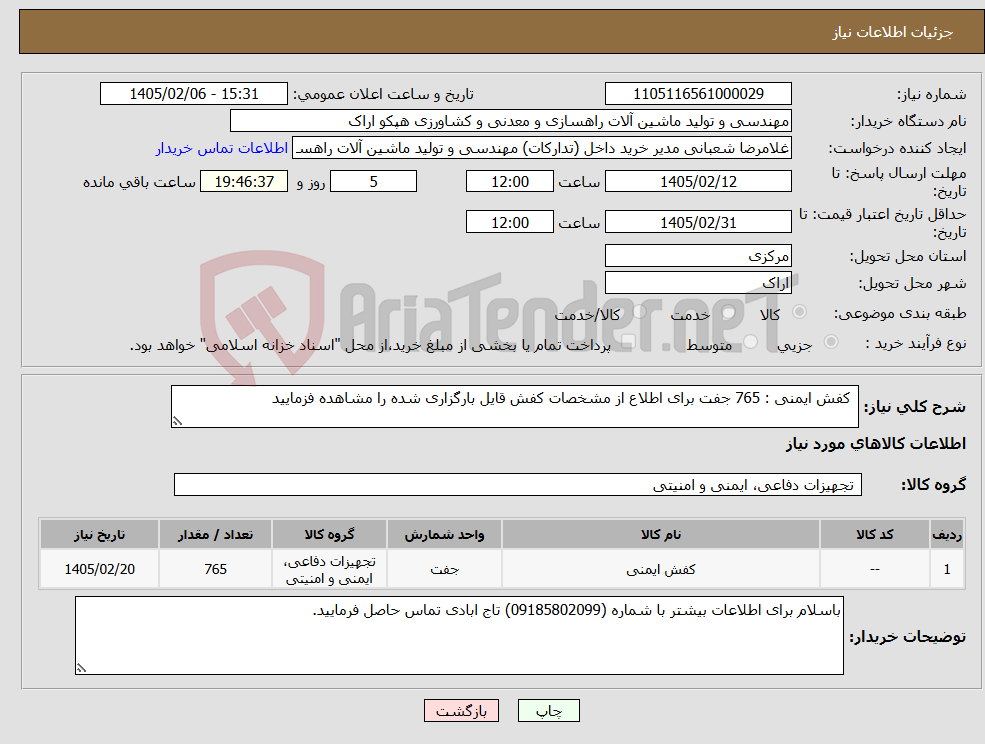
Task: Click the delivery province field مرکزی
Action: [x=698, y=256]
